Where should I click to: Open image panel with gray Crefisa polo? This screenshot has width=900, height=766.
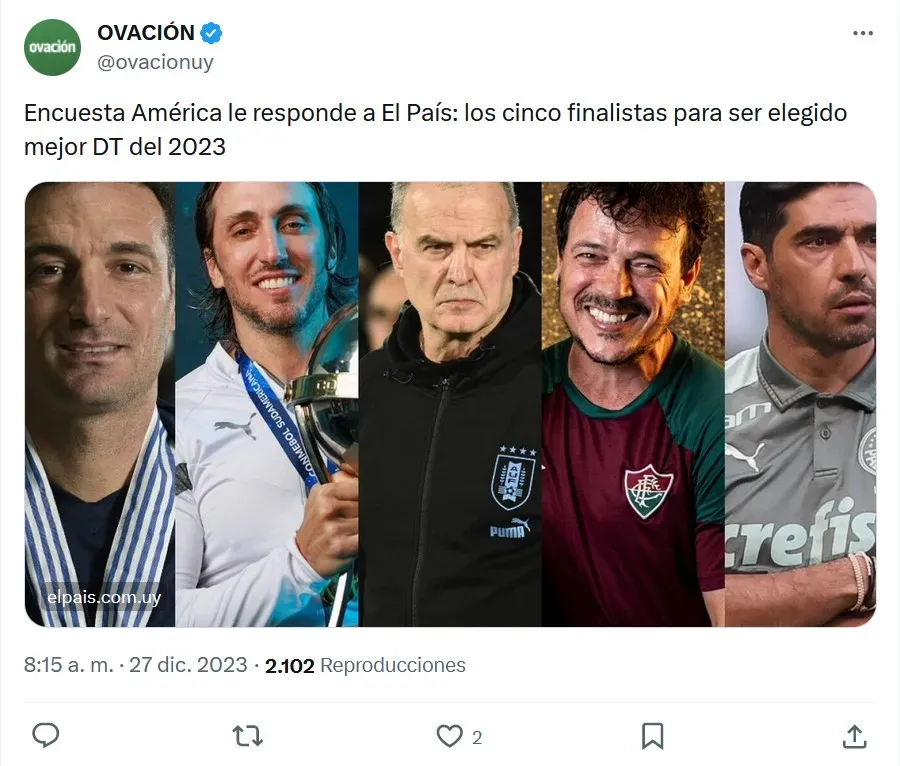tap(801, 405)
